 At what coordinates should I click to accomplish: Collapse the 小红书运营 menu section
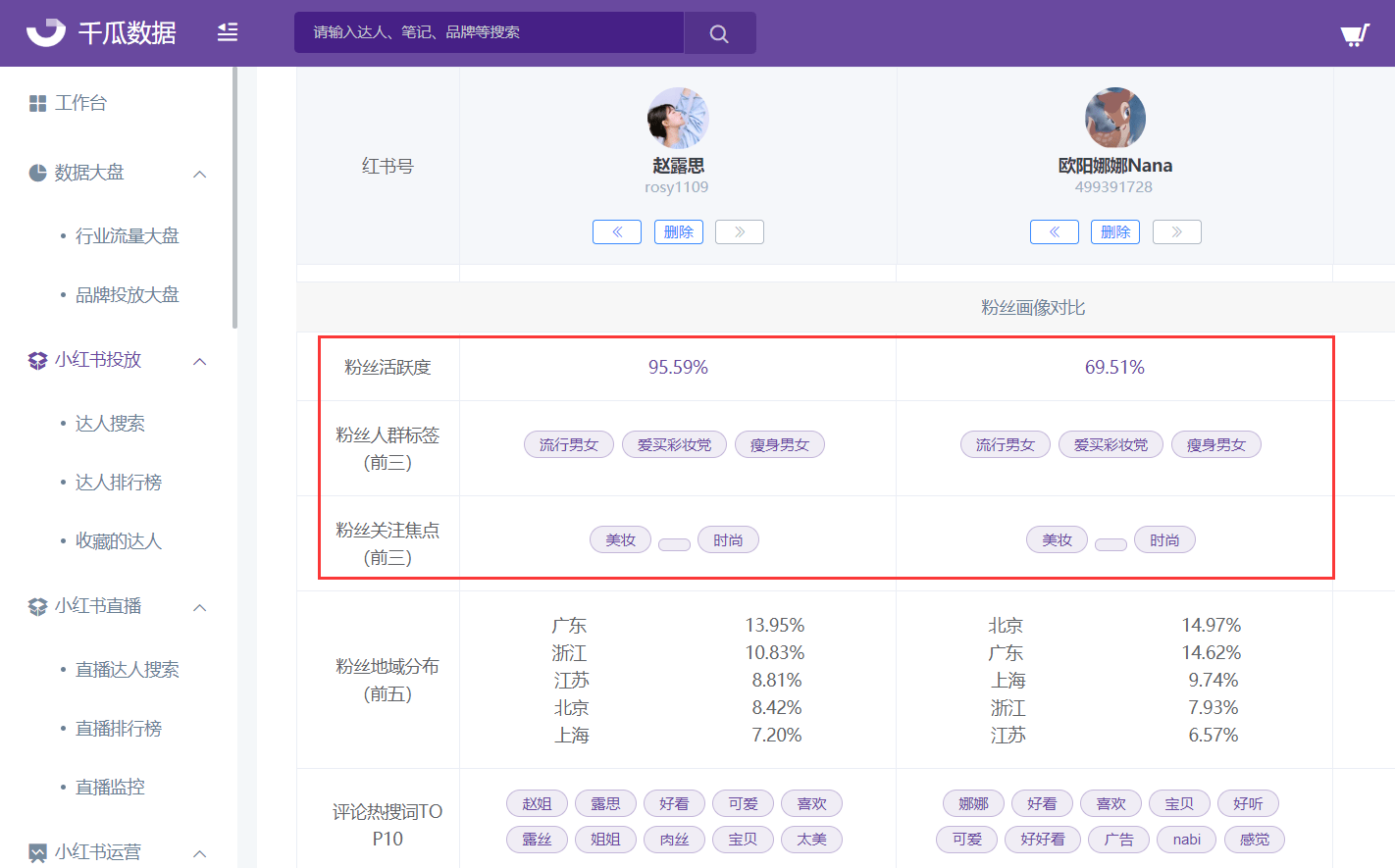pos(200,853)
